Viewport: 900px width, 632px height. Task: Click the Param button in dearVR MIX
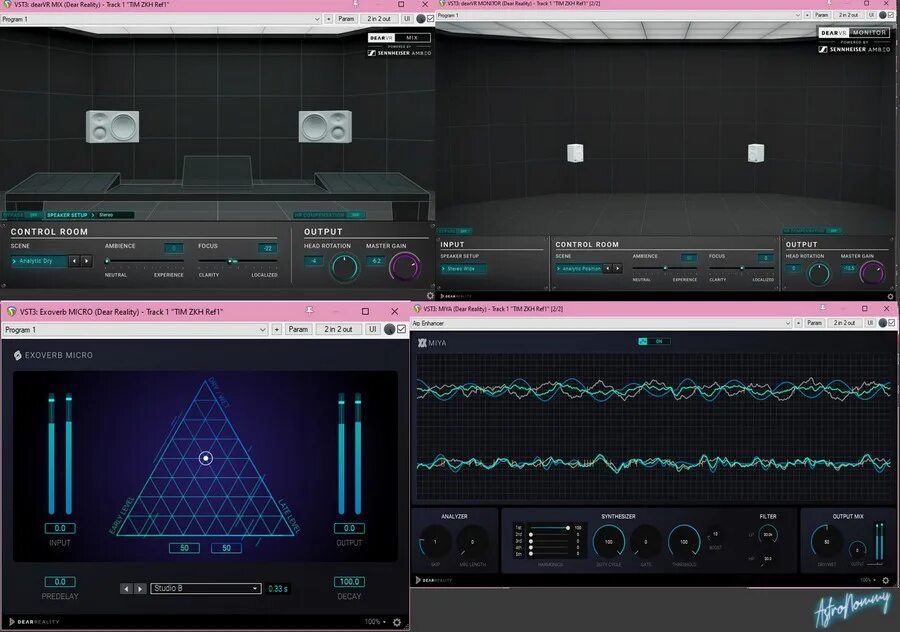tap(346, 19)
